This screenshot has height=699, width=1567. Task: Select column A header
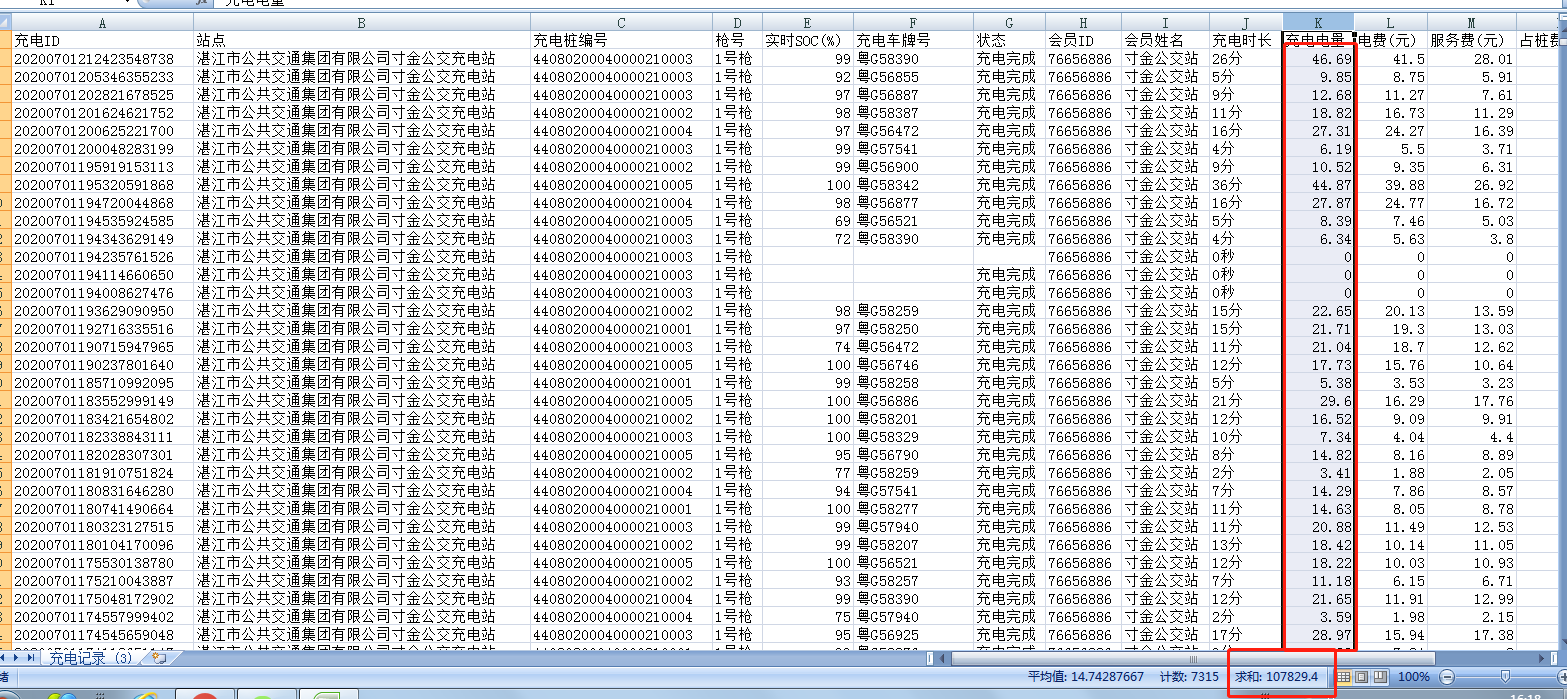coord(103,22)
